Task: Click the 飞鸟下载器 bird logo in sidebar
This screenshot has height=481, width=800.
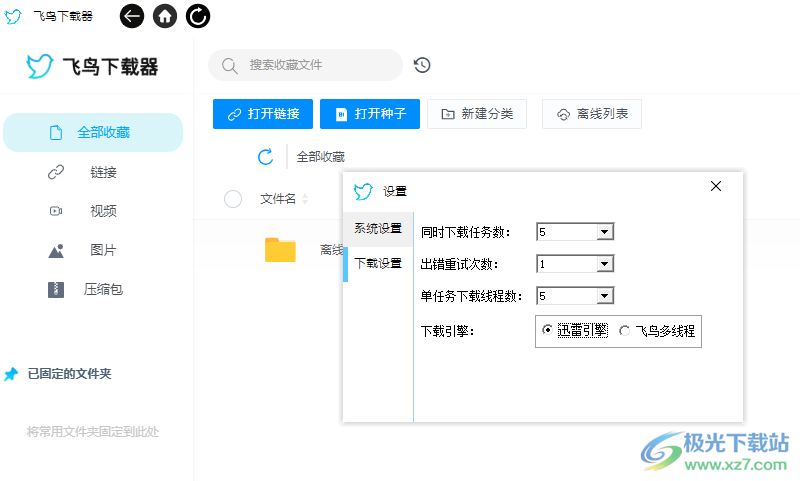Action: point(39,66)
